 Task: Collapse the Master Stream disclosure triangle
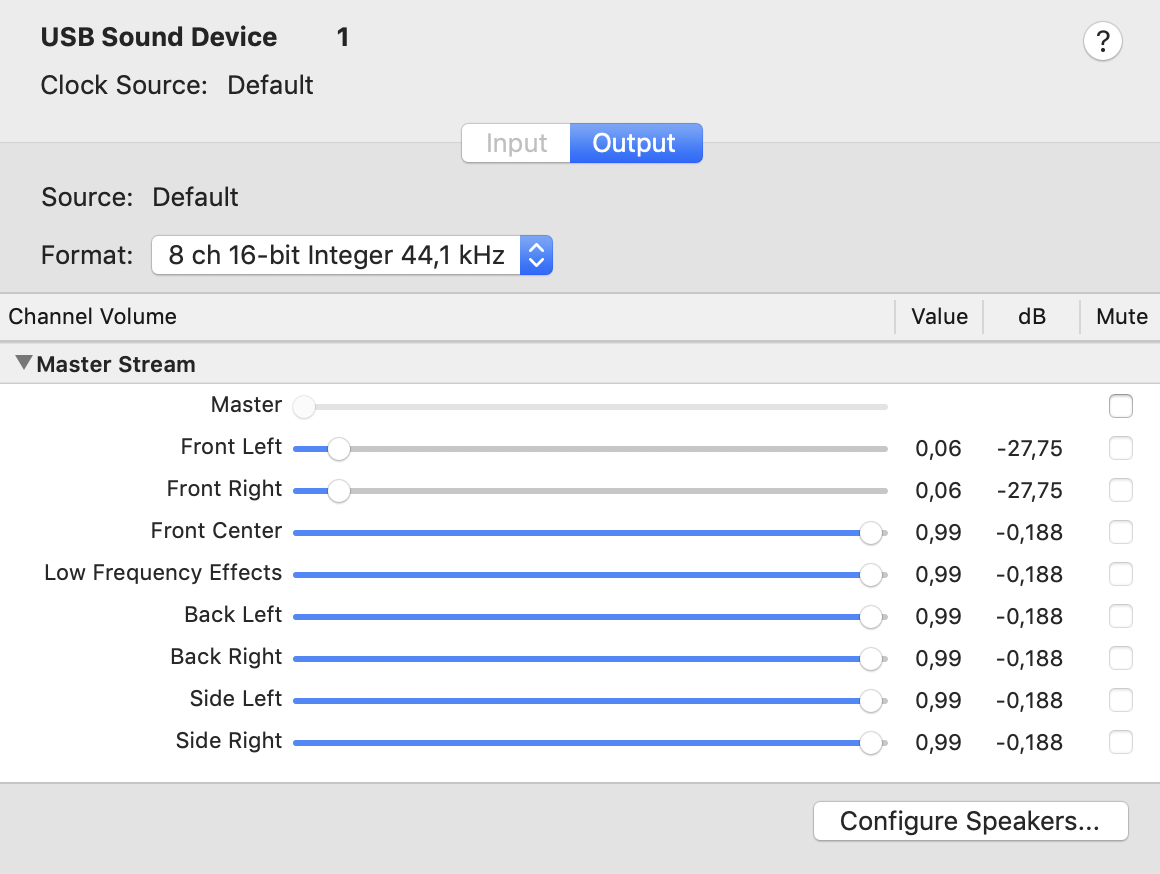click(x=24, y=363)
